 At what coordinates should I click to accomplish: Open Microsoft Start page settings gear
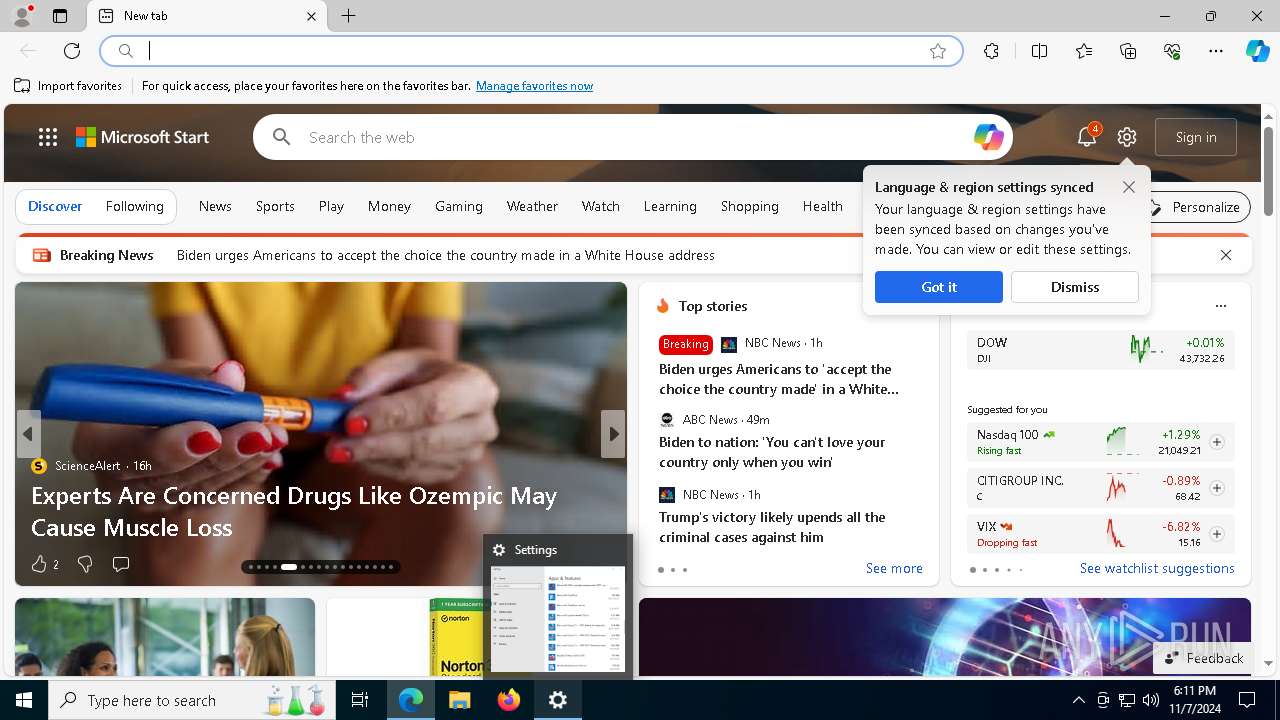[1127, 137]
